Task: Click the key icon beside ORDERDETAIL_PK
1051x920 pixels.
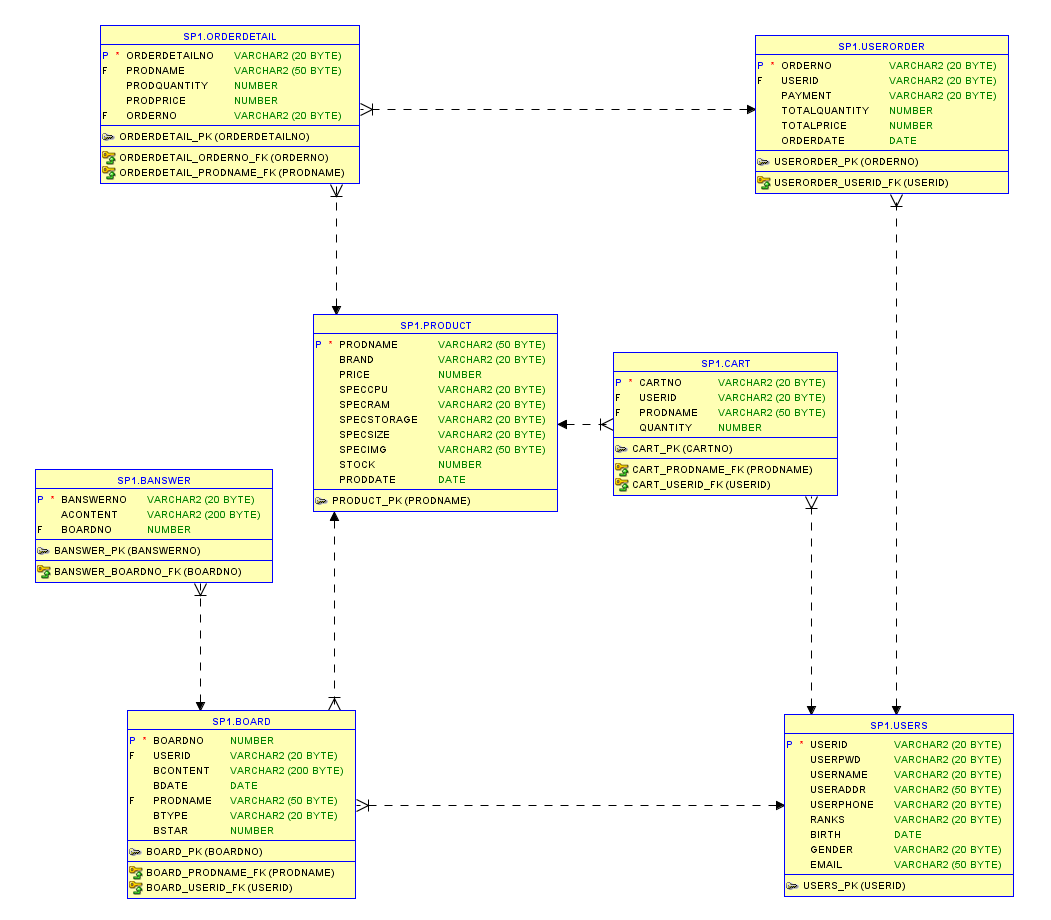Action: pyautogui.click(x=112, y=135)
